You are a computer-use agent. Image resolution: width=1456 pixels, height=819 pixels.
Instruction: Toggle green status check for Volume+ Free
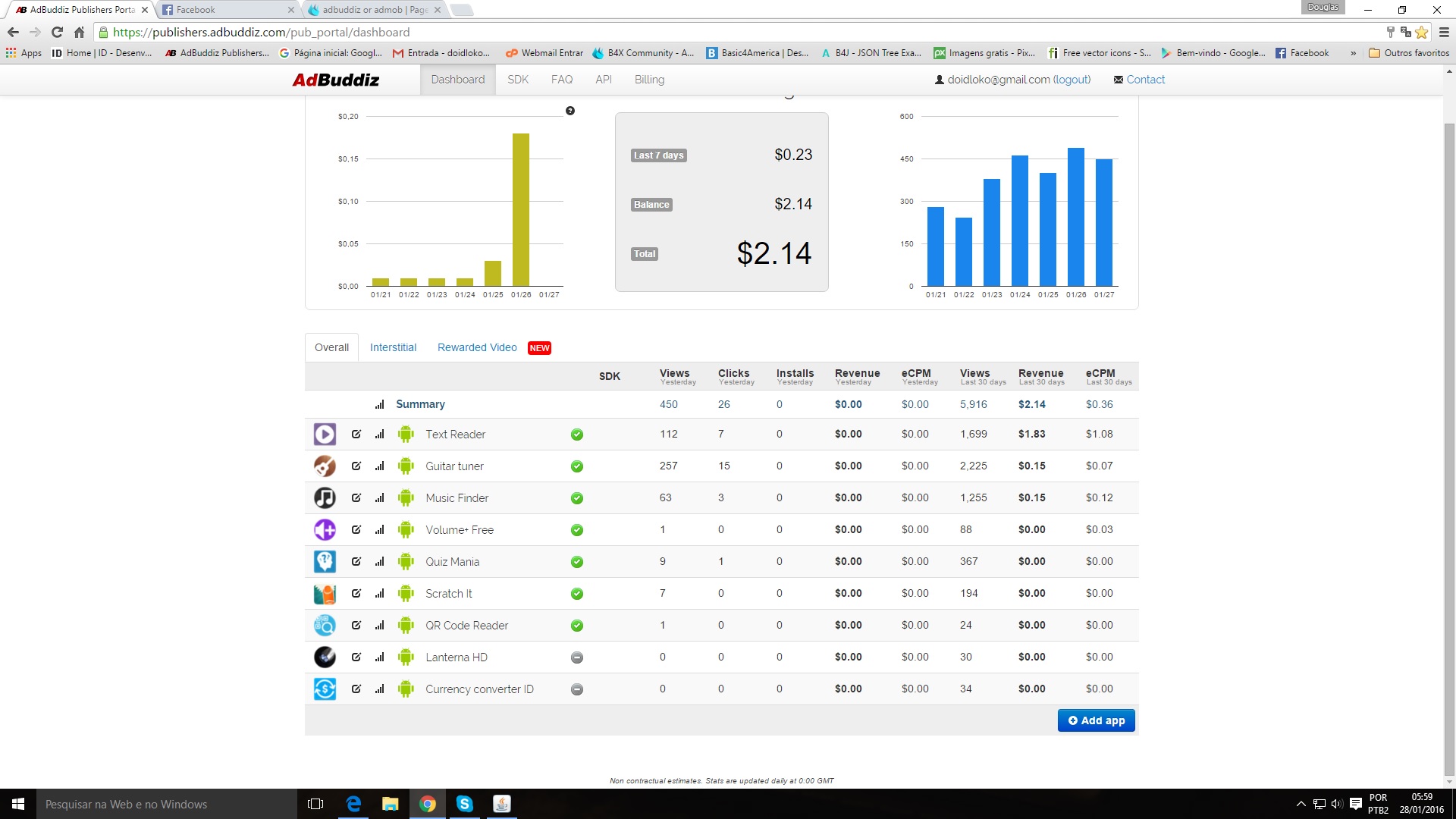[x=577, y=530]
